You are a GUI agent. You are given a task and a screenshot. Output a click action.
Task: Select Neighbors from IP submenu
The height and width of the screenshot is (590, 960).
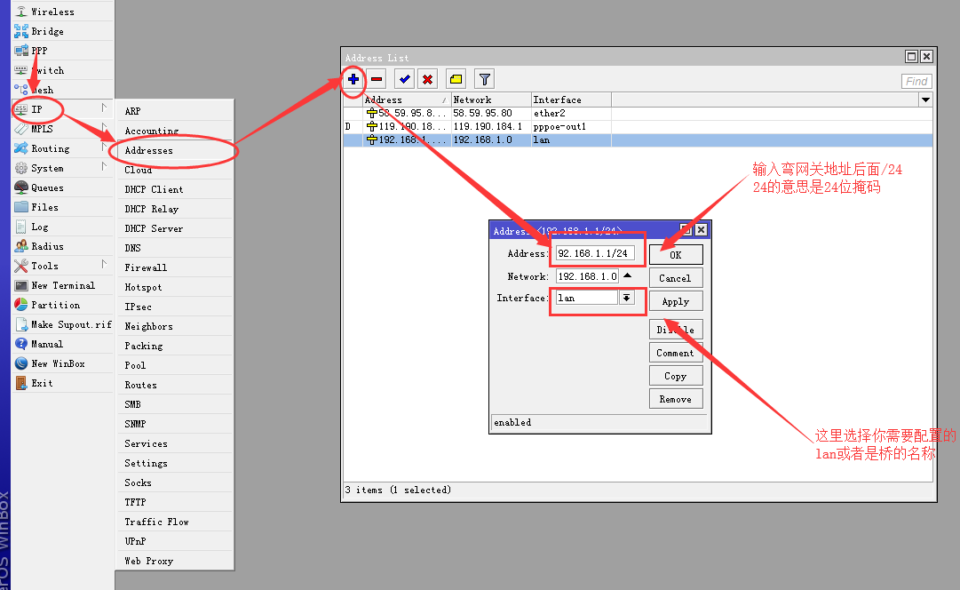point(175,326)
